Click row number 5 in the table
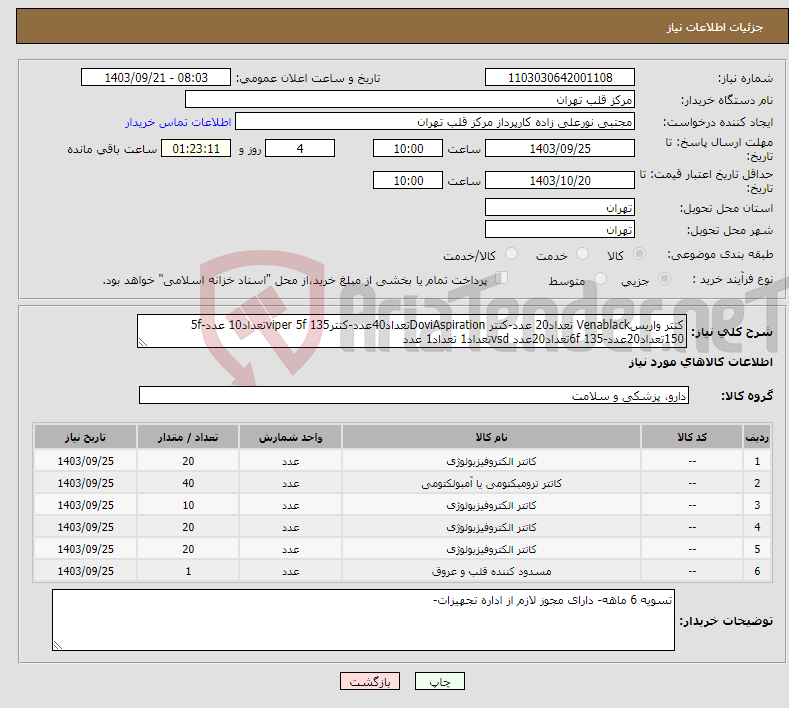The width and height of the screenshot is (789, 708). tap(757, 549)
